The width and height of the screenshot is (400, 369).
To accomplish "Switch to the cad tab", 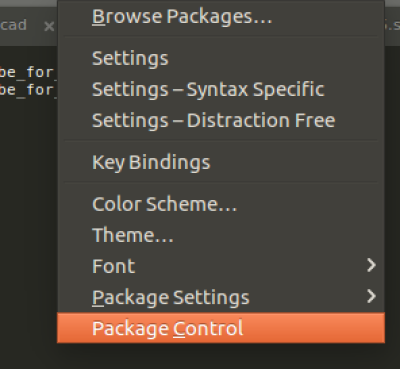I will pos(13,25).
